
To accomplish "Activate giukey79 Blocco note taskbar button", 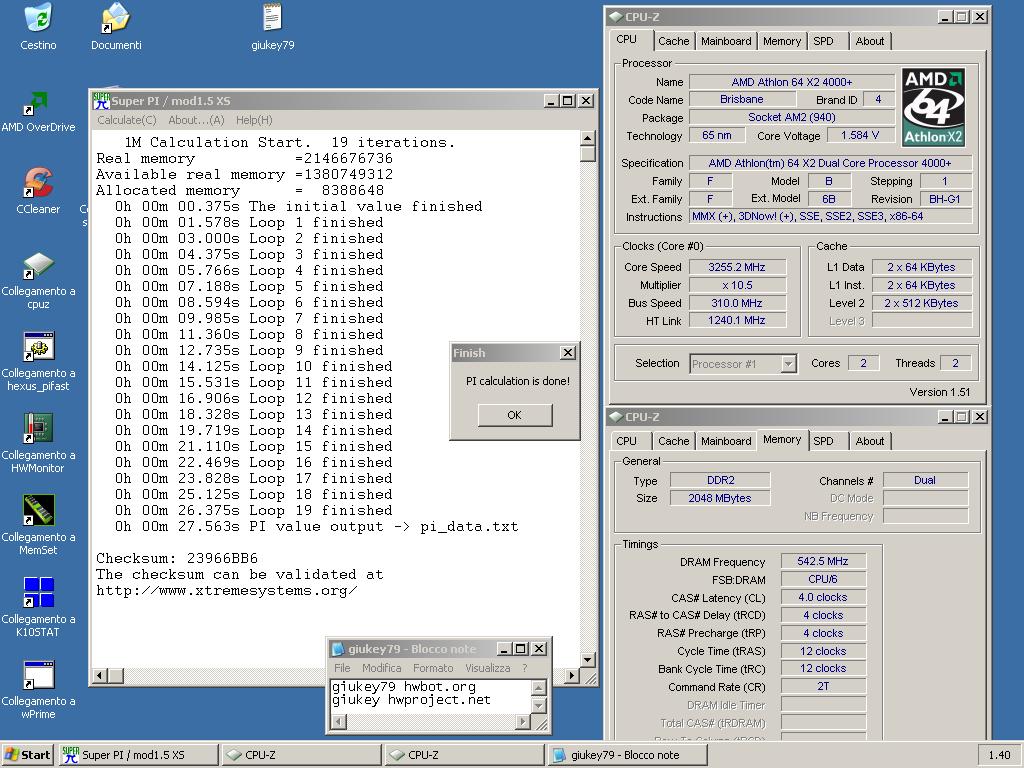I will (x=628, y=755).
